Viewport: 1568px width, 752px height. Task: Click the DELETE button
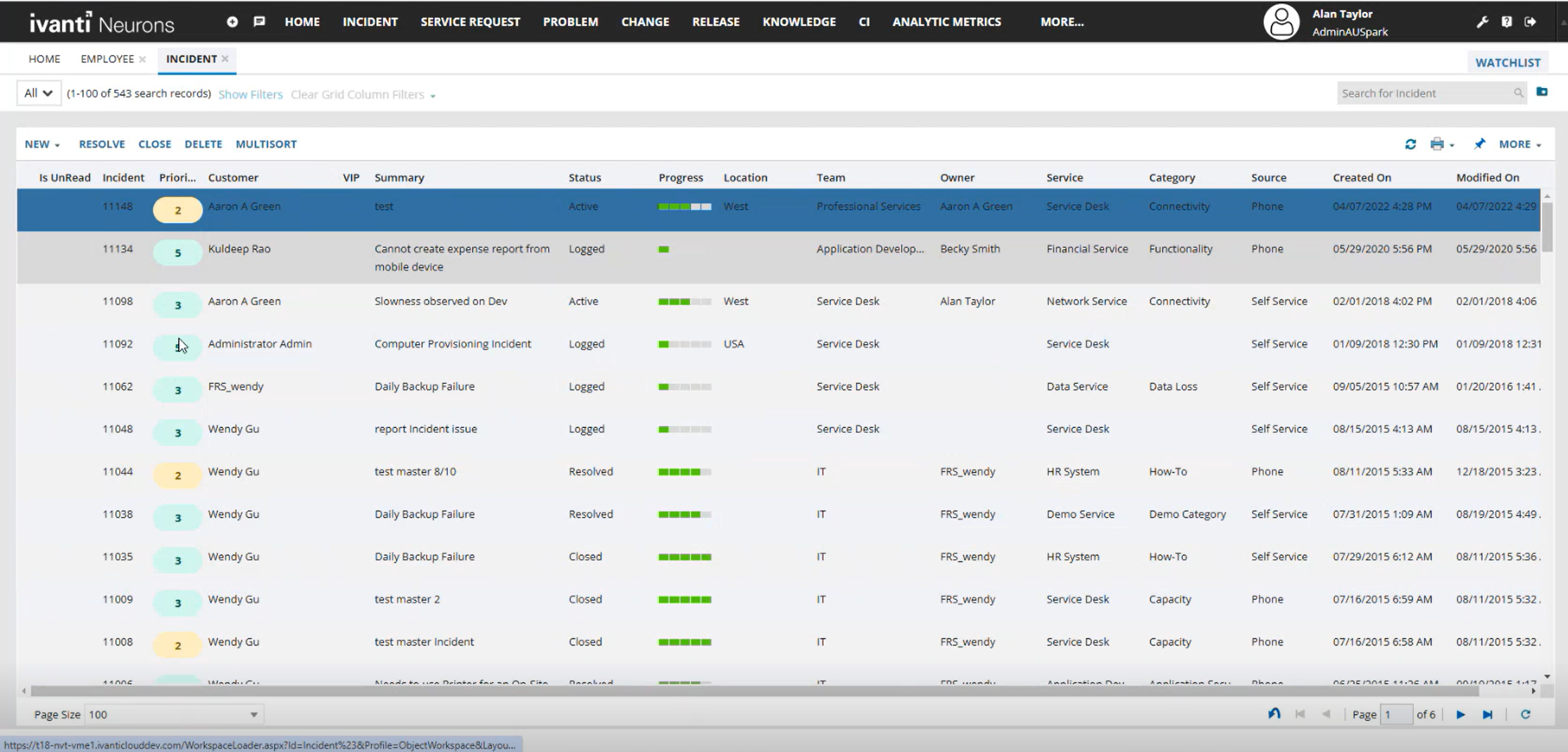pyautogui.click(x=203, y=144)
